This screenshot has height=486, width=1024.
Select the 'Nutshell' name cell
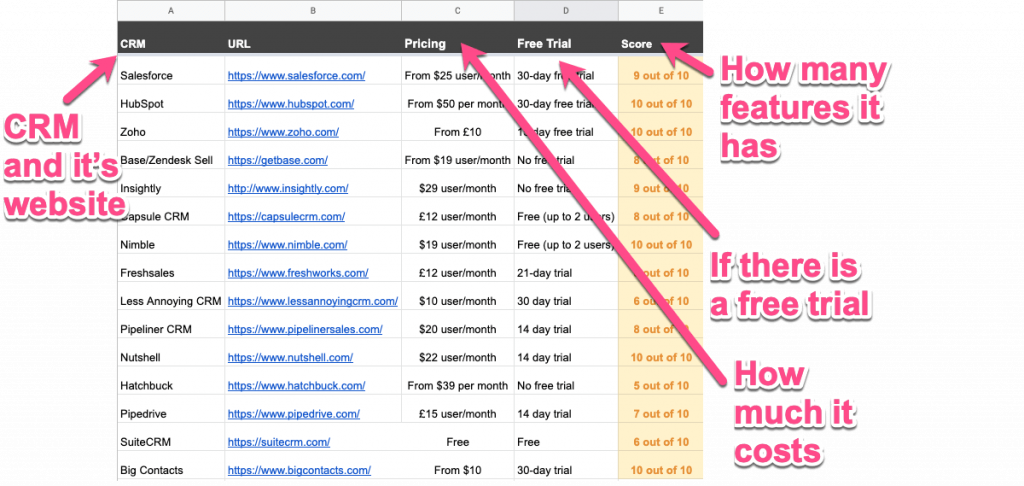point(171,352)
